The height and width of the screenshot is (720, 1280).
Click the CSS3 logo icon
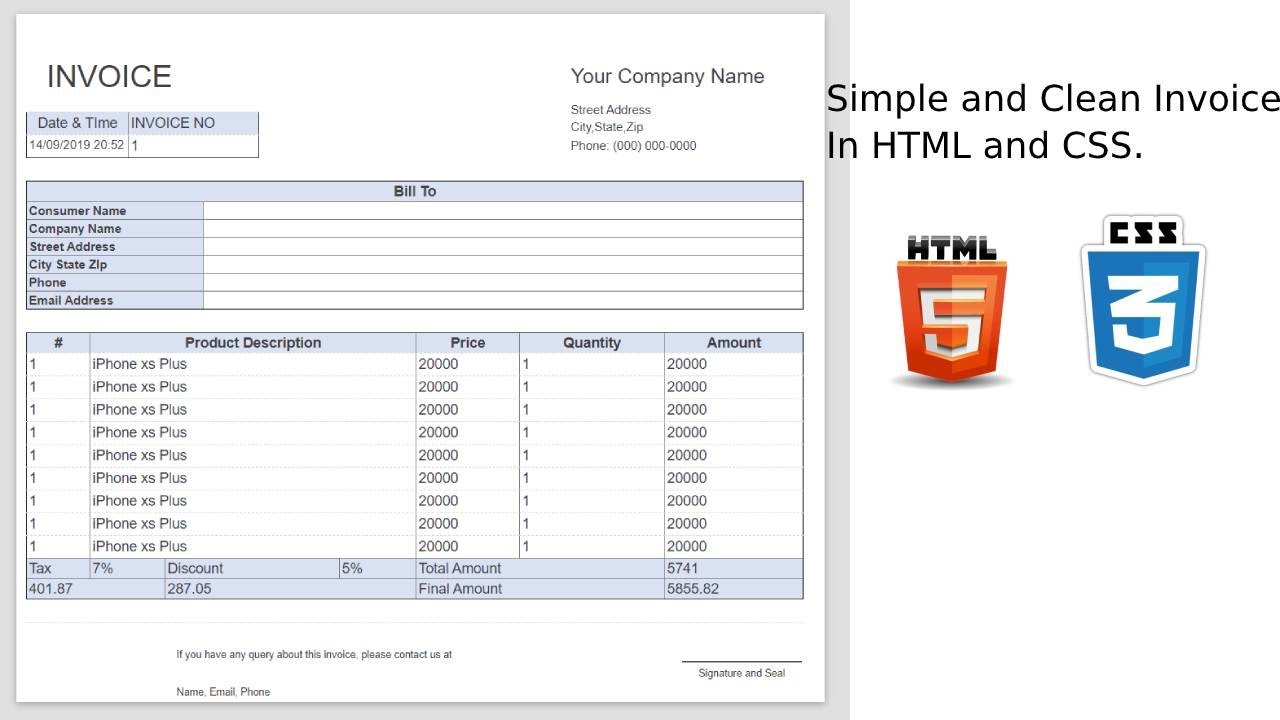coord(1142,297)
